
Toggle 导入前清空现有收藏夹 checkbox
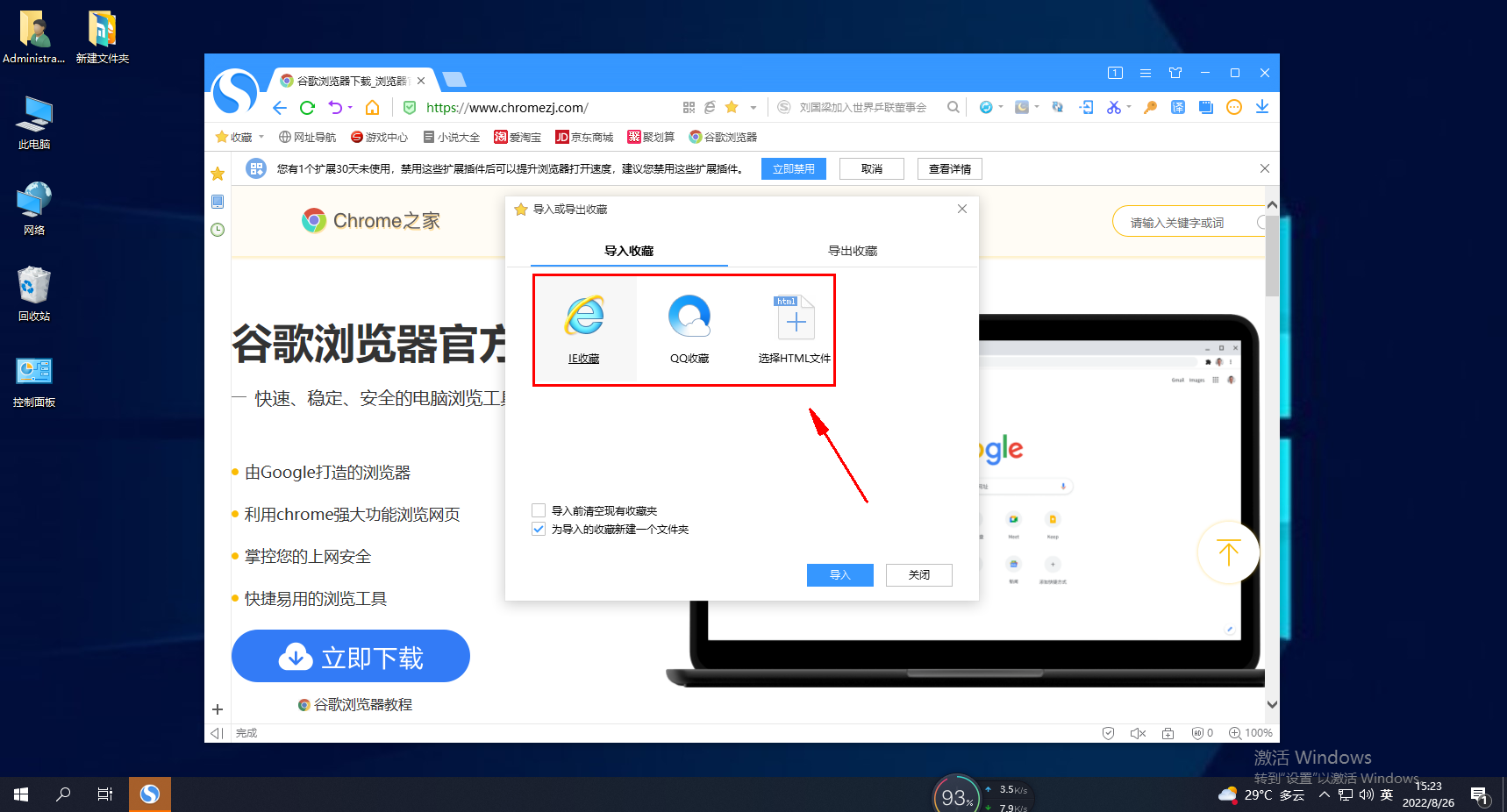coord(539,510)
